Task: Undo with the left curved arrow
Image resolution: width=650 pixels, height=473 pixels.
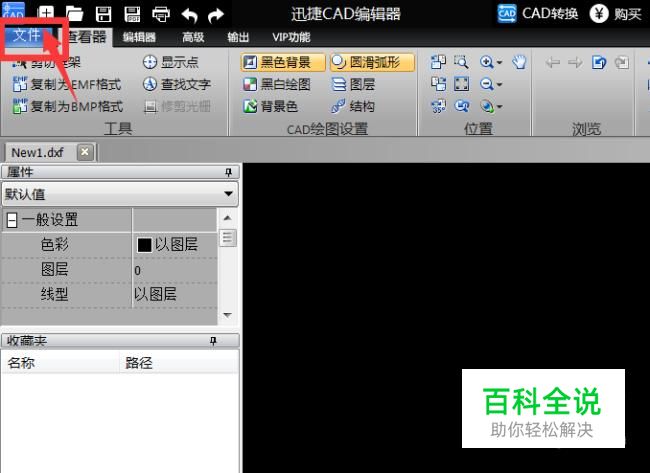Action: (189, 15)
